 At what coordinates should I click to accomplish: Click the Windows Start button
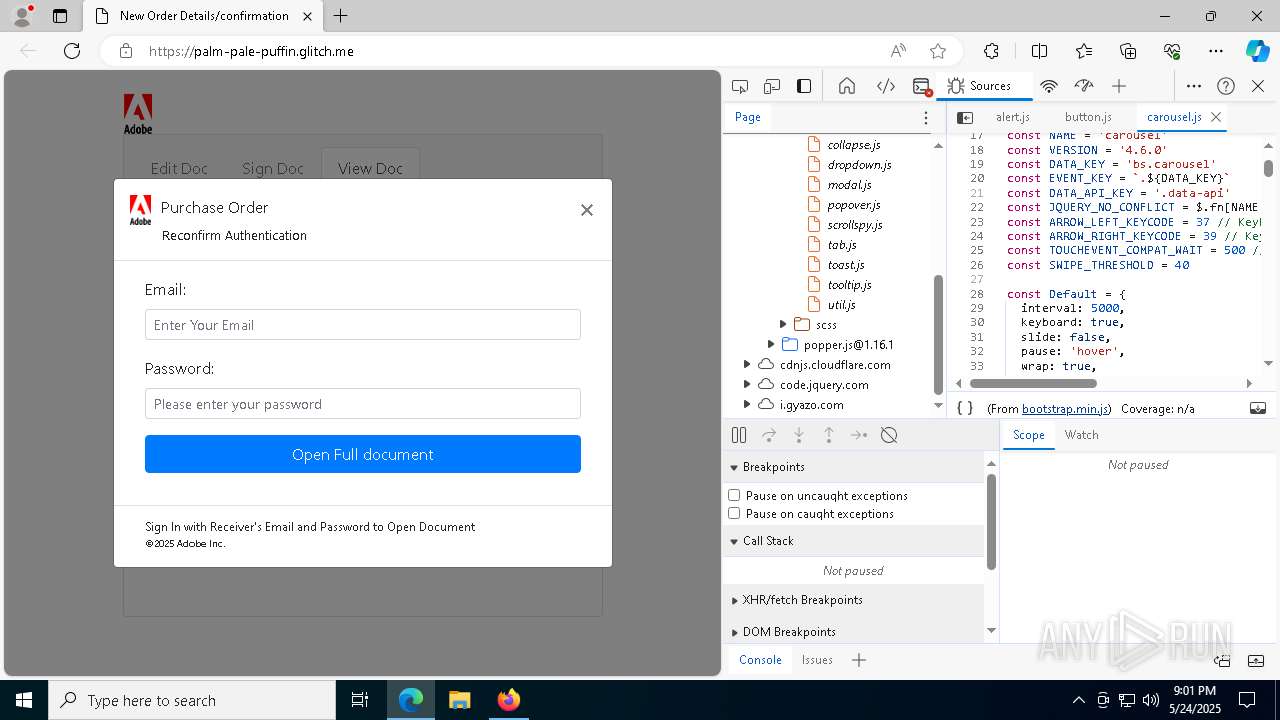(x=24, y=700)
